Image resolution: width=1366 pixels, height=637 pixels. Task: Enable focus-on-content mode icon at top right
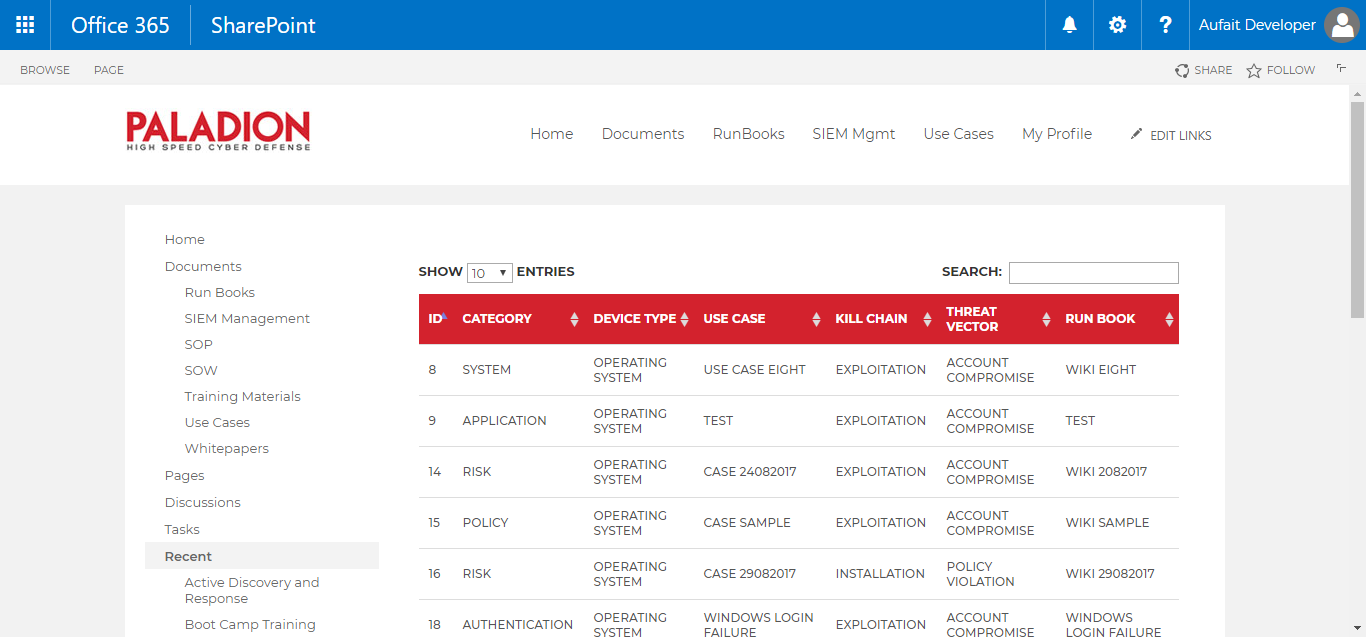click(x=1341, y=66)
